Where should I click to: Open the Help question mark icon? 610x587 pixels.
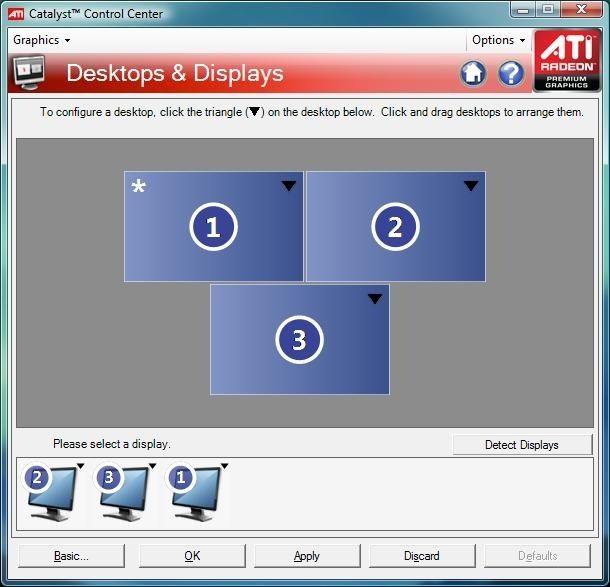[x=511, y=73]
